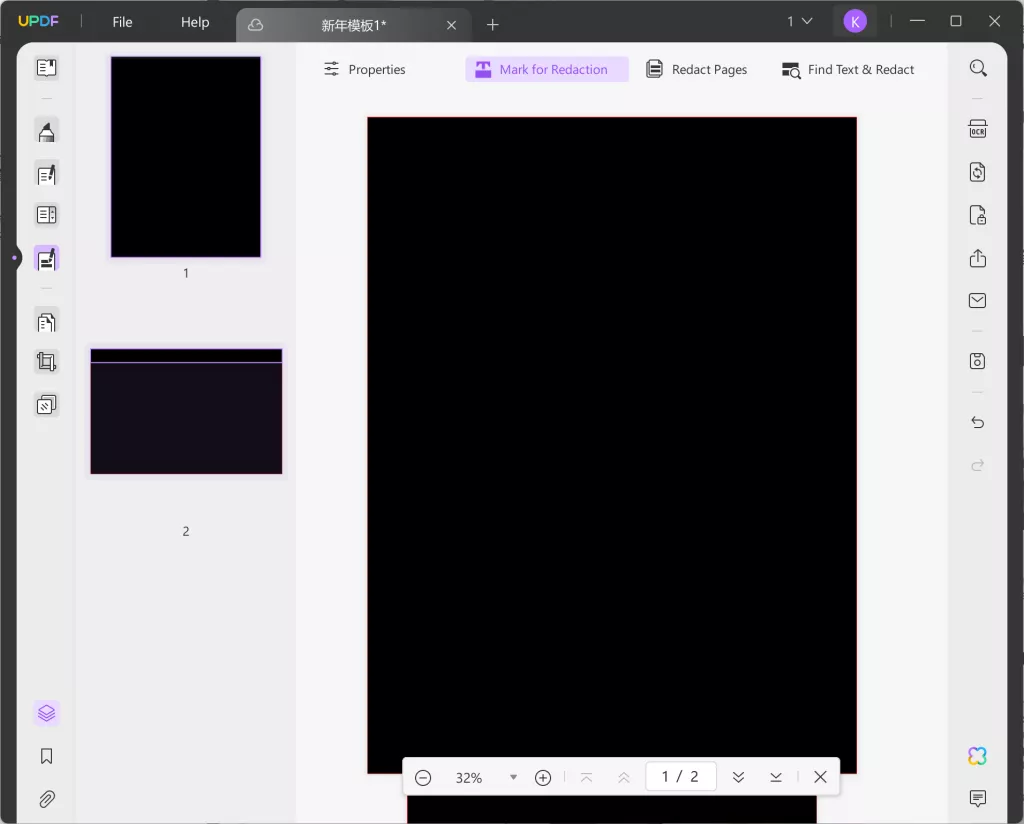
Task: Switch to the 新年模板1* tab
Action: click(353, 25)
